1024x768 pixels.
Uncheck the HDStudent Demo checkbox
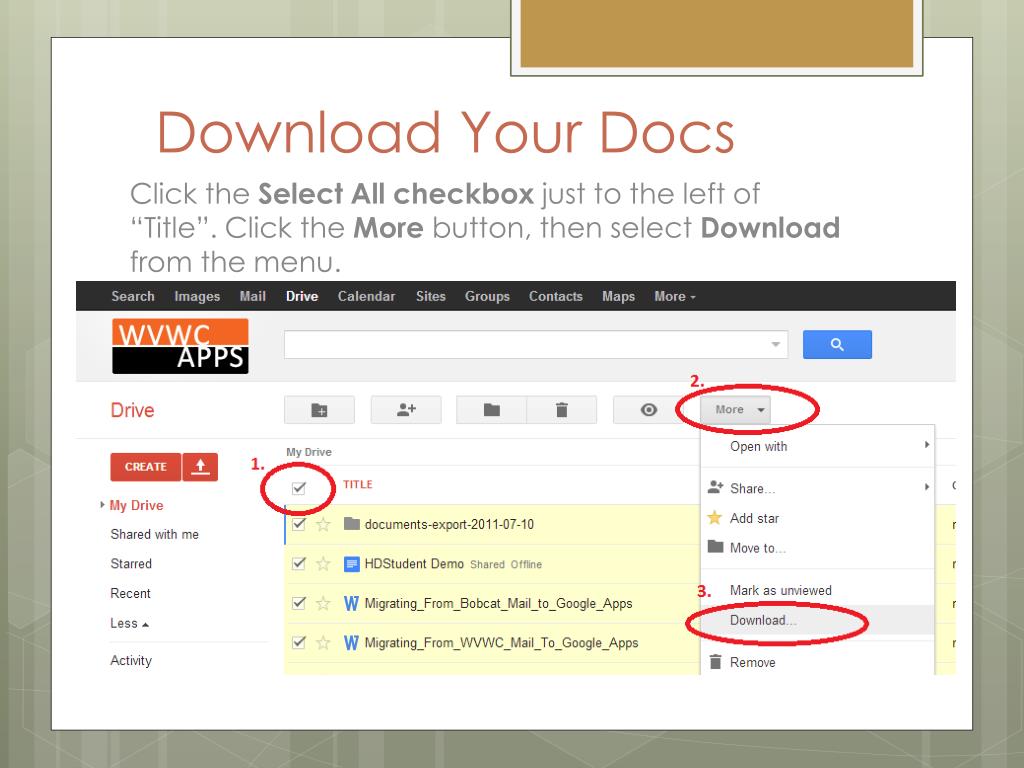coord(299,564)
